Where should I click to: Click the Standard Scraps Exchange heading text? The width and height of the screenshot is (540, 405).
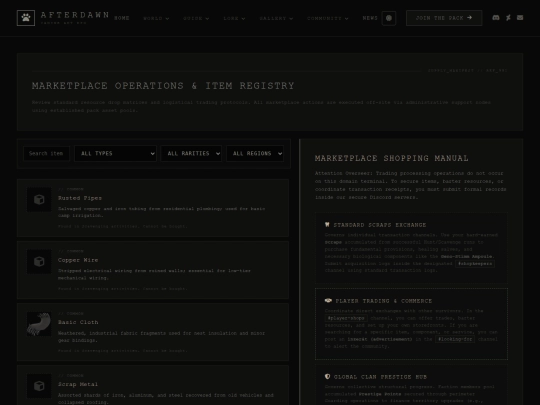click(380, 225)
